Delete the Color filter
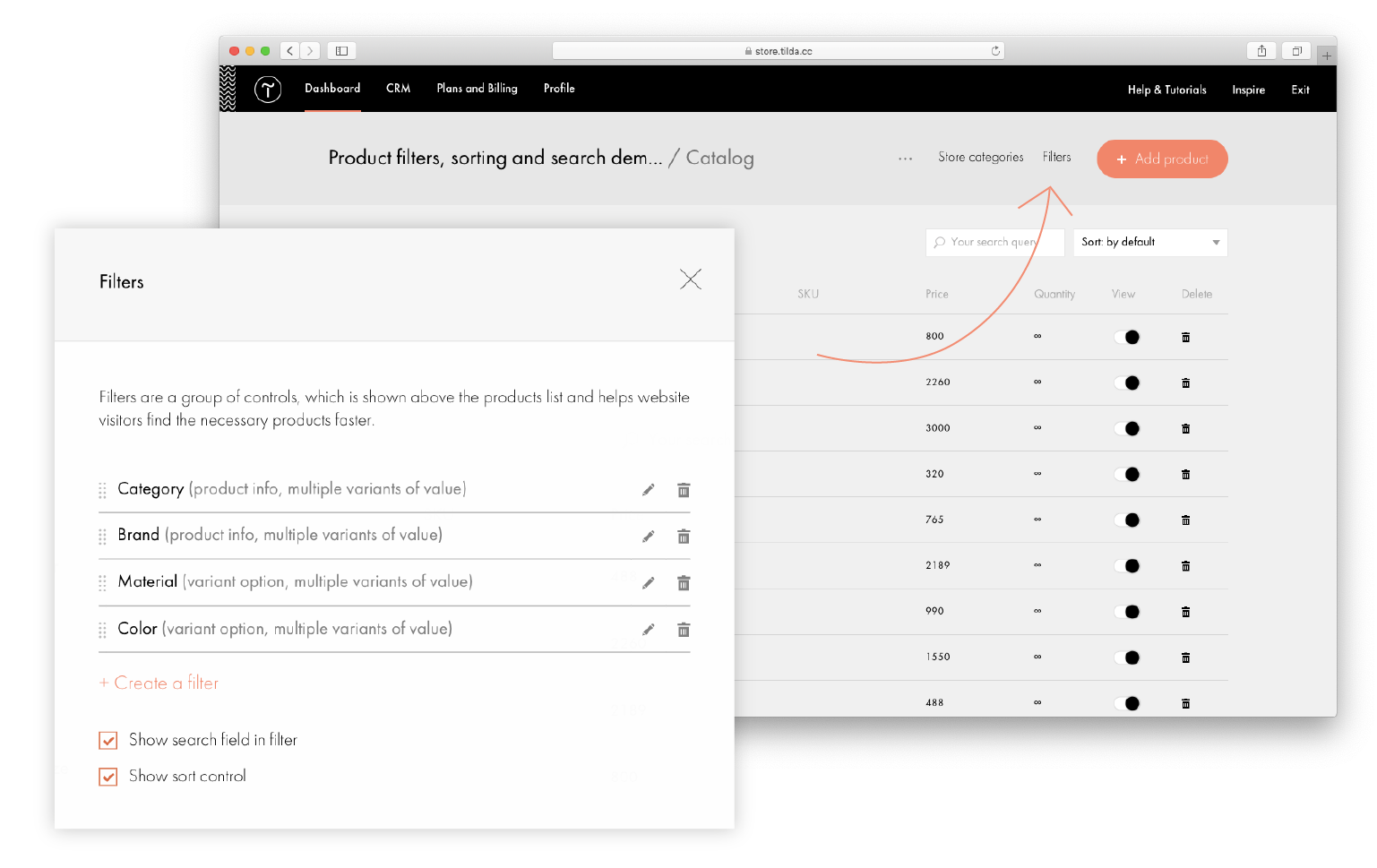This screenshot has width=1377, height=868. click(x=684, y=630)
